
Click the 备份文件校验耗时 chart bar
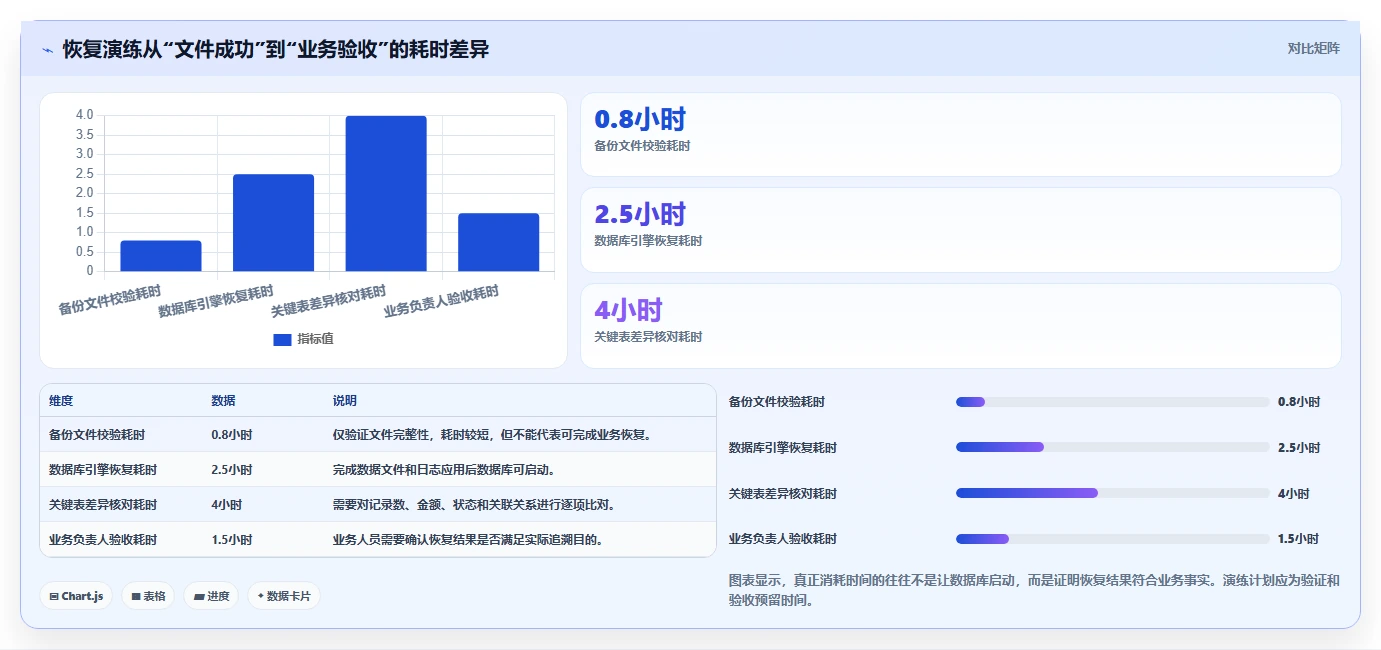[161, 256]
